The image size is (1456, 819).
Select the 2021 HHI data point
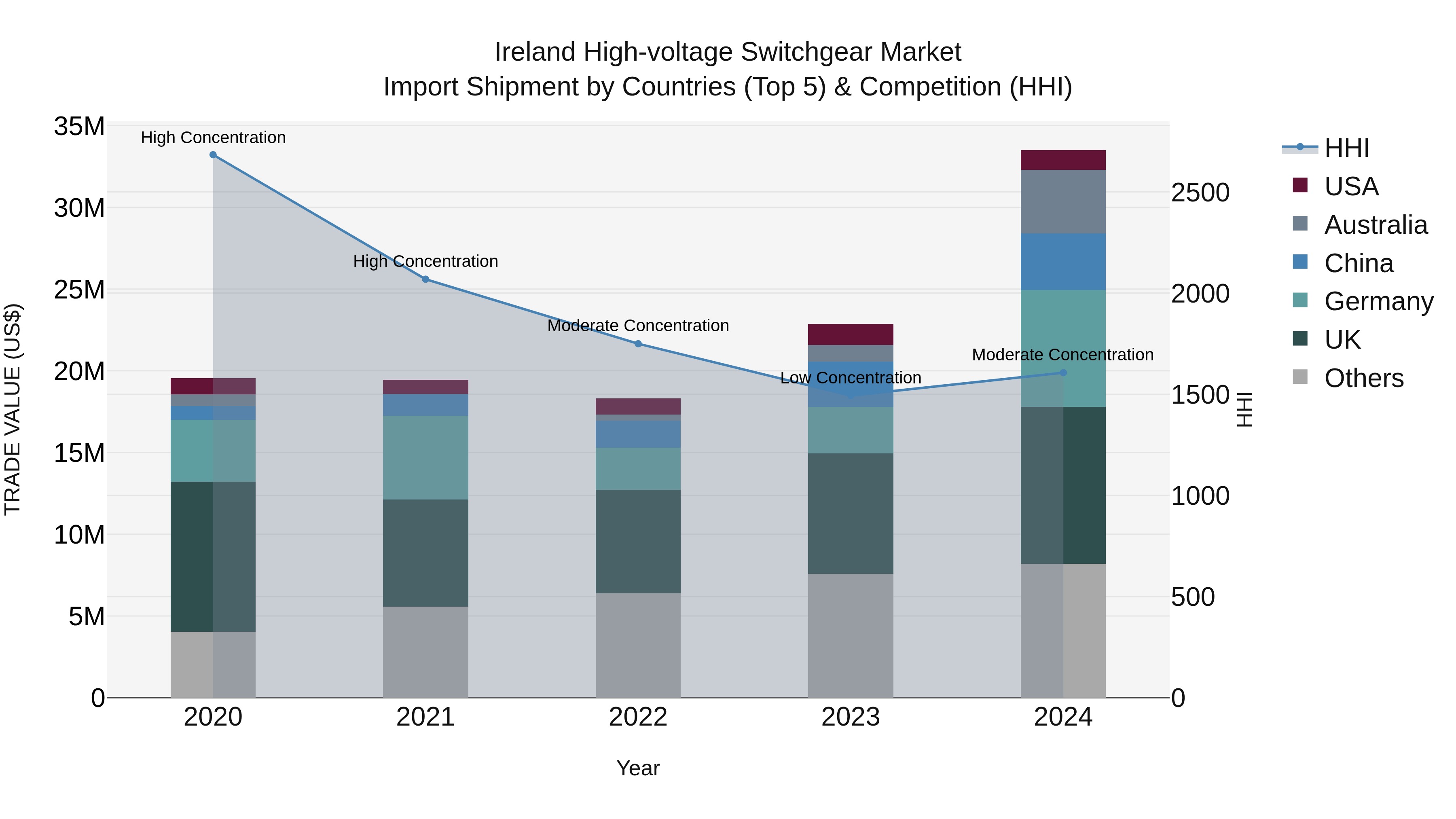click(x=425, y=279)
